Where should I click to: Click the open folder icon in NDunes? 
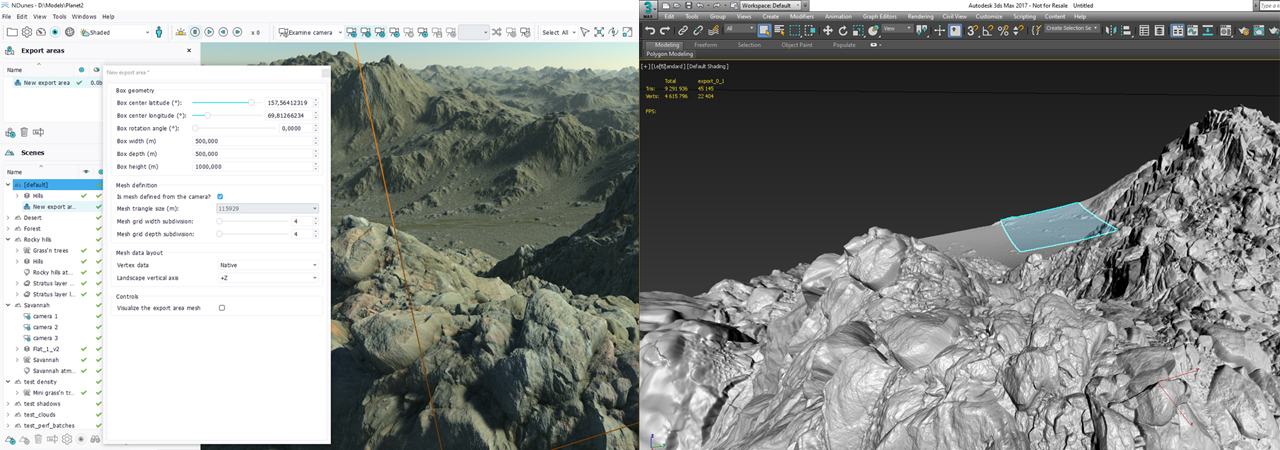point(11,32)
